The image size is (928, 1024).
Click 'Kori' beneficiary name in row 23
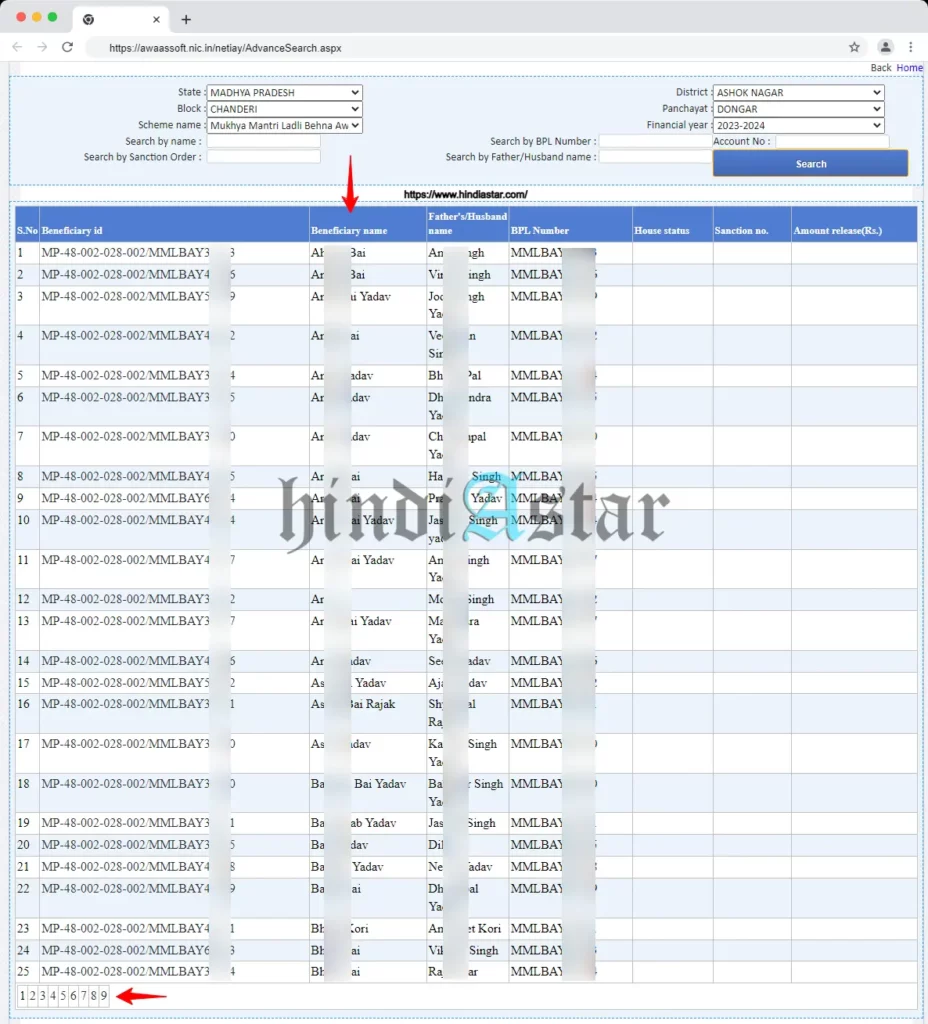360,928
